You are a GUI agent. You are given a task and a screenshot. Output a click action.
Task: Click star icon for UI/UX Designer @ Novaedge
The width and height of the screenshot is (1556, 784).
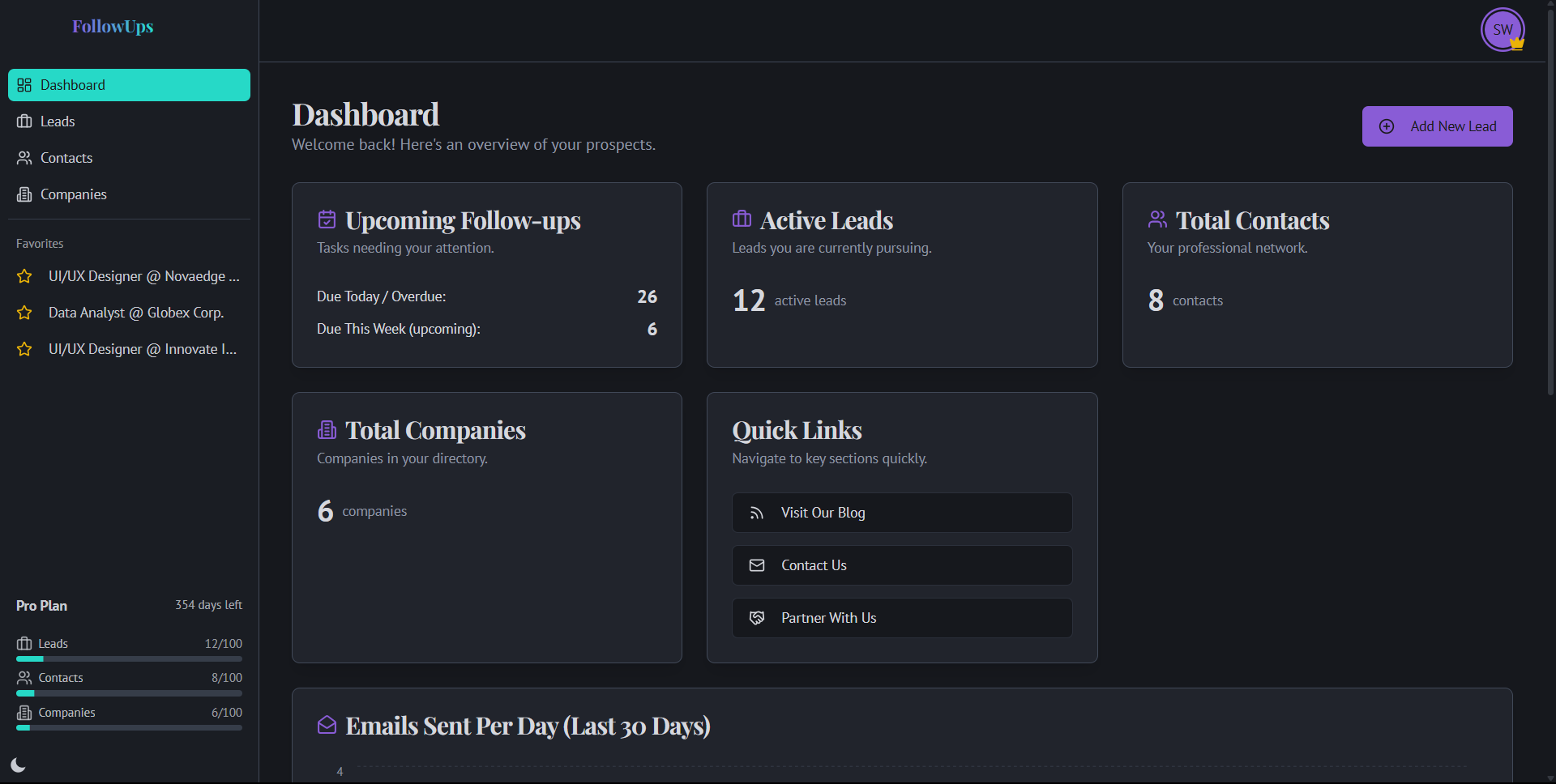(x=24, y=276)
